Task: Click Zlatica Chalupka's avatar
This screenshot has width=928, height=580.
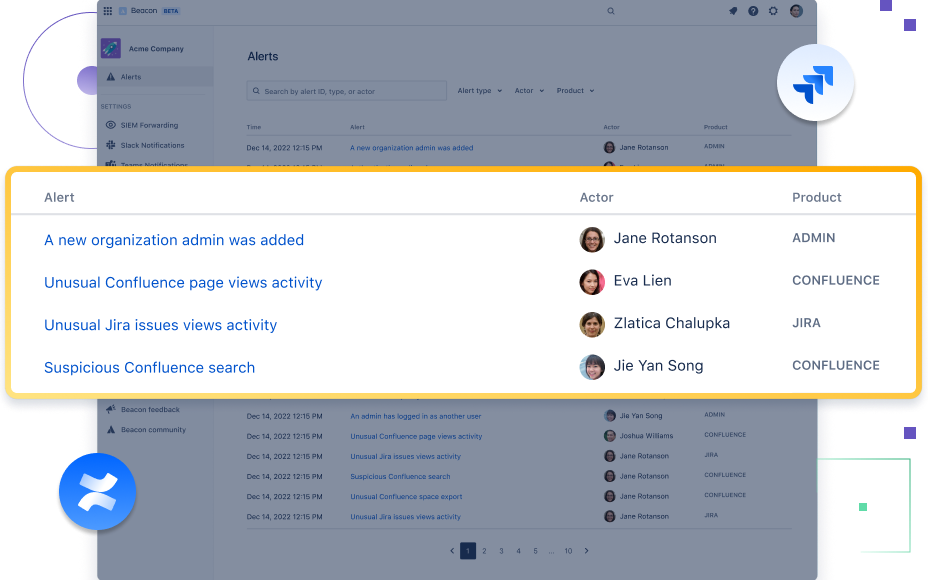Action: click(x=592, y=325)
